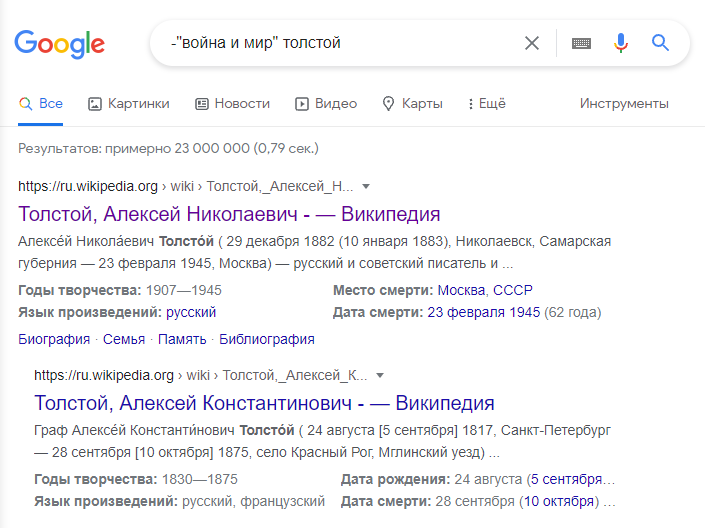Open the Видео results tab
This screenshot has width=705, height=528.
point(326,103)
